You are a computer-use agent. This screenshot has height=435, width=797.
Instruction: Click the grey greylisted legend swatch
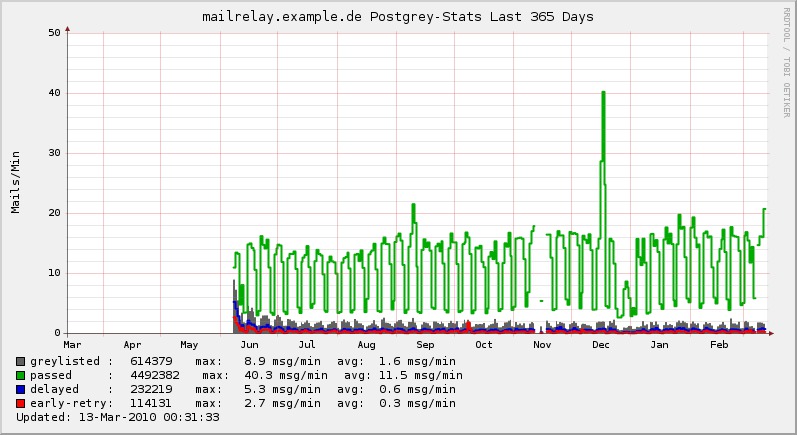[x=20, y=362]
